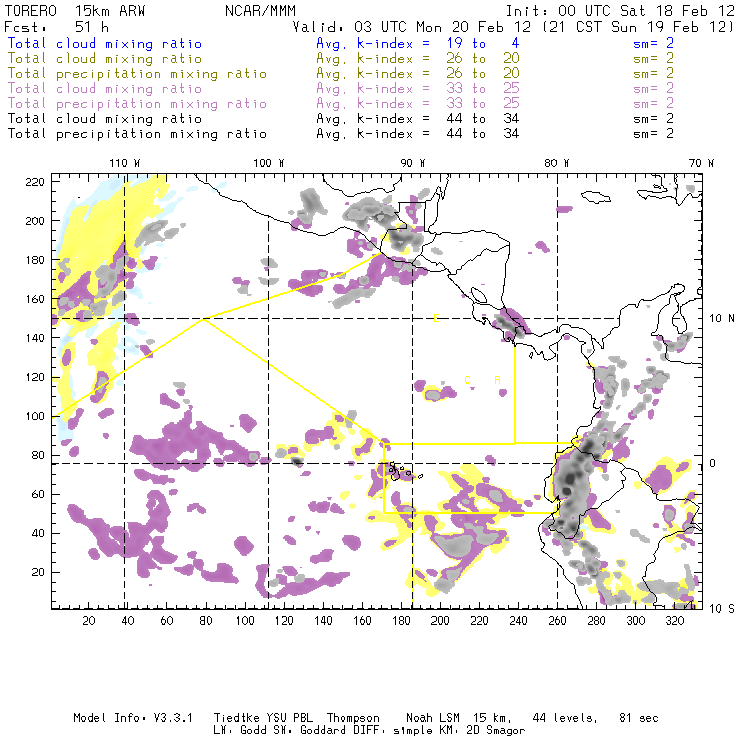740x740 pixels.
Task: Click the 'DIFF: simple' diffusion text
Action: [x=391, y=731]
